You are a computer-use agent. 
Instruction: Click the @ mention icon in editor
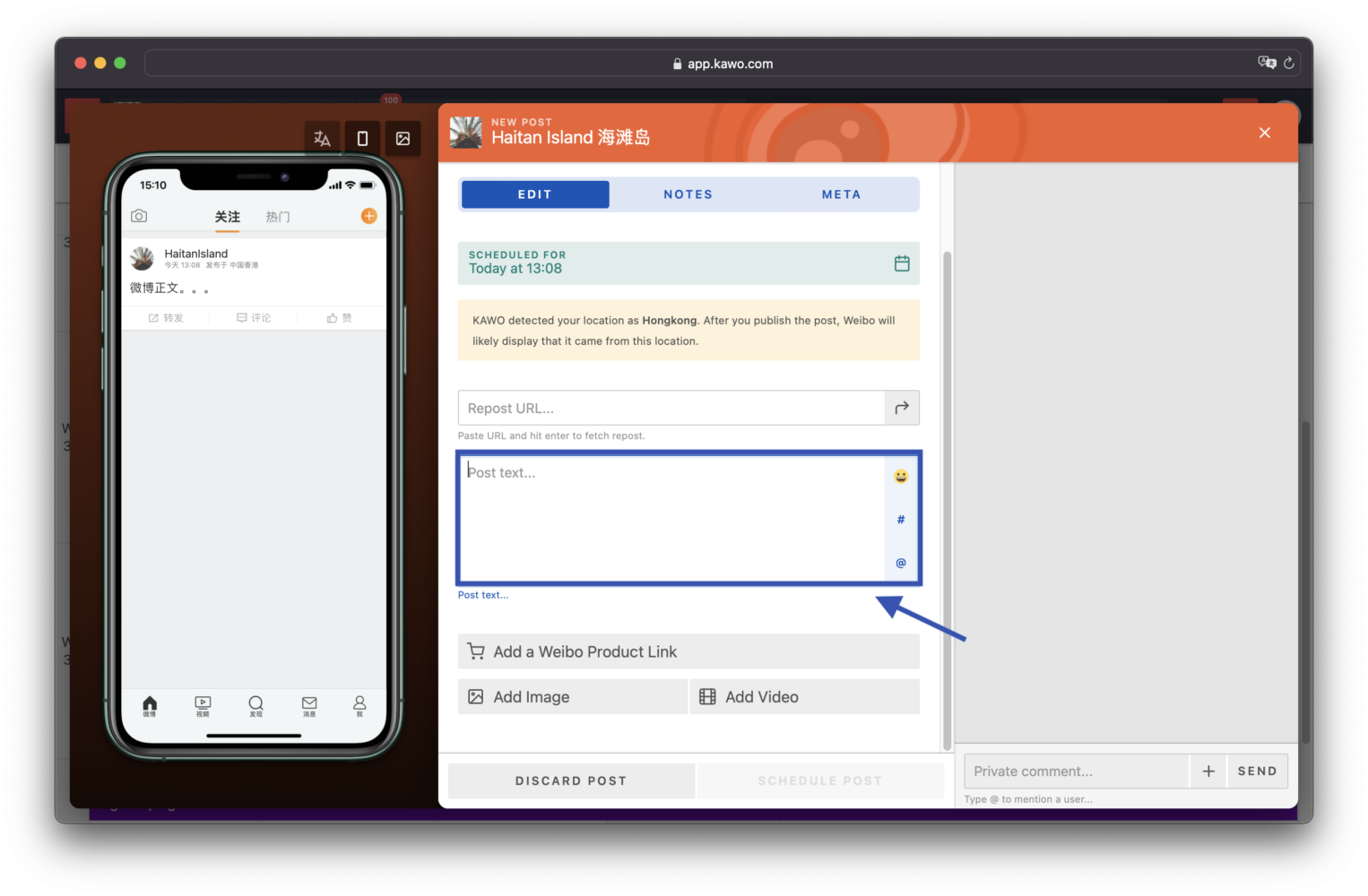901,563
